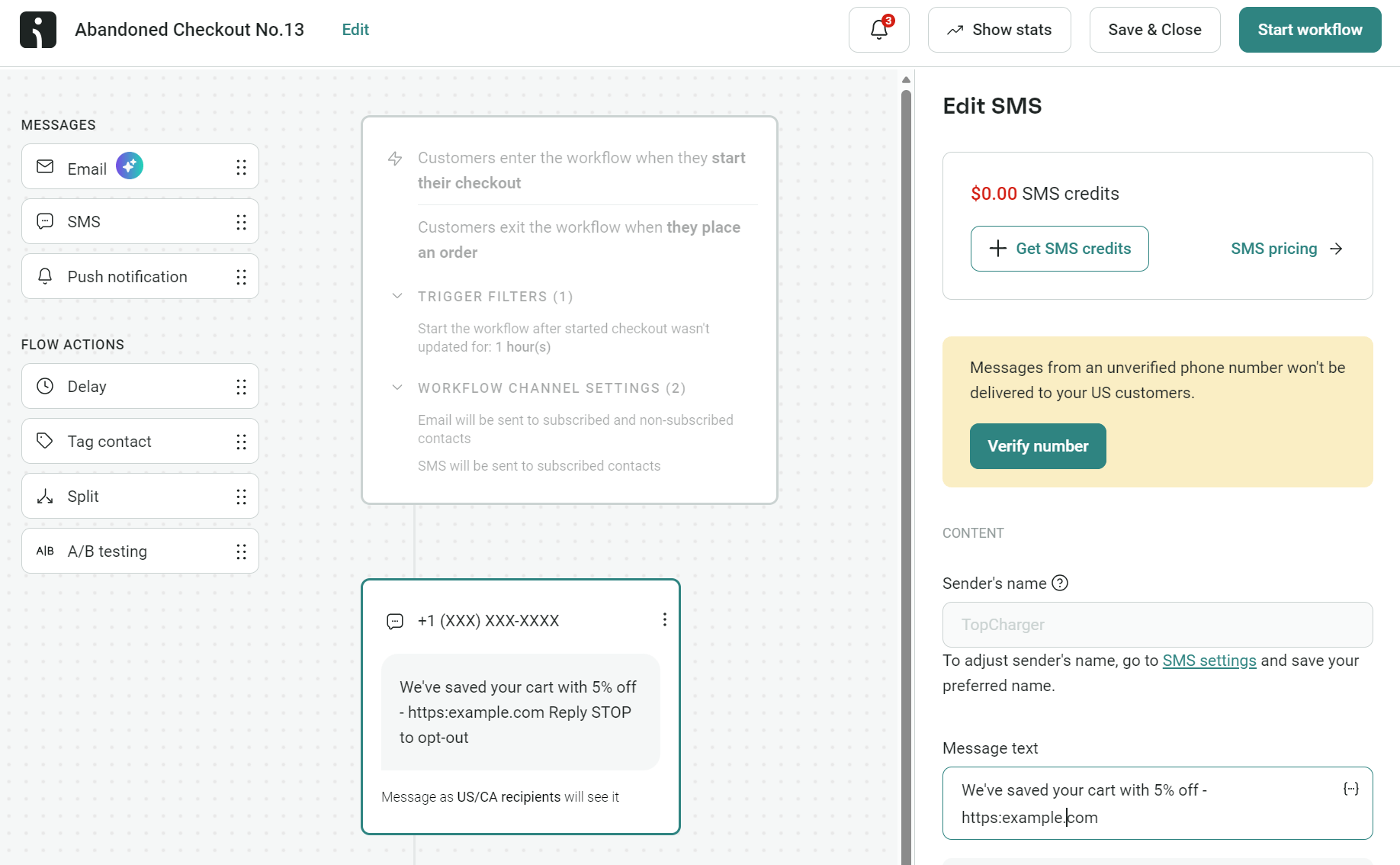The image size is (1400, 865).
Task: Click Get SMS credits
Action: 1059,249
